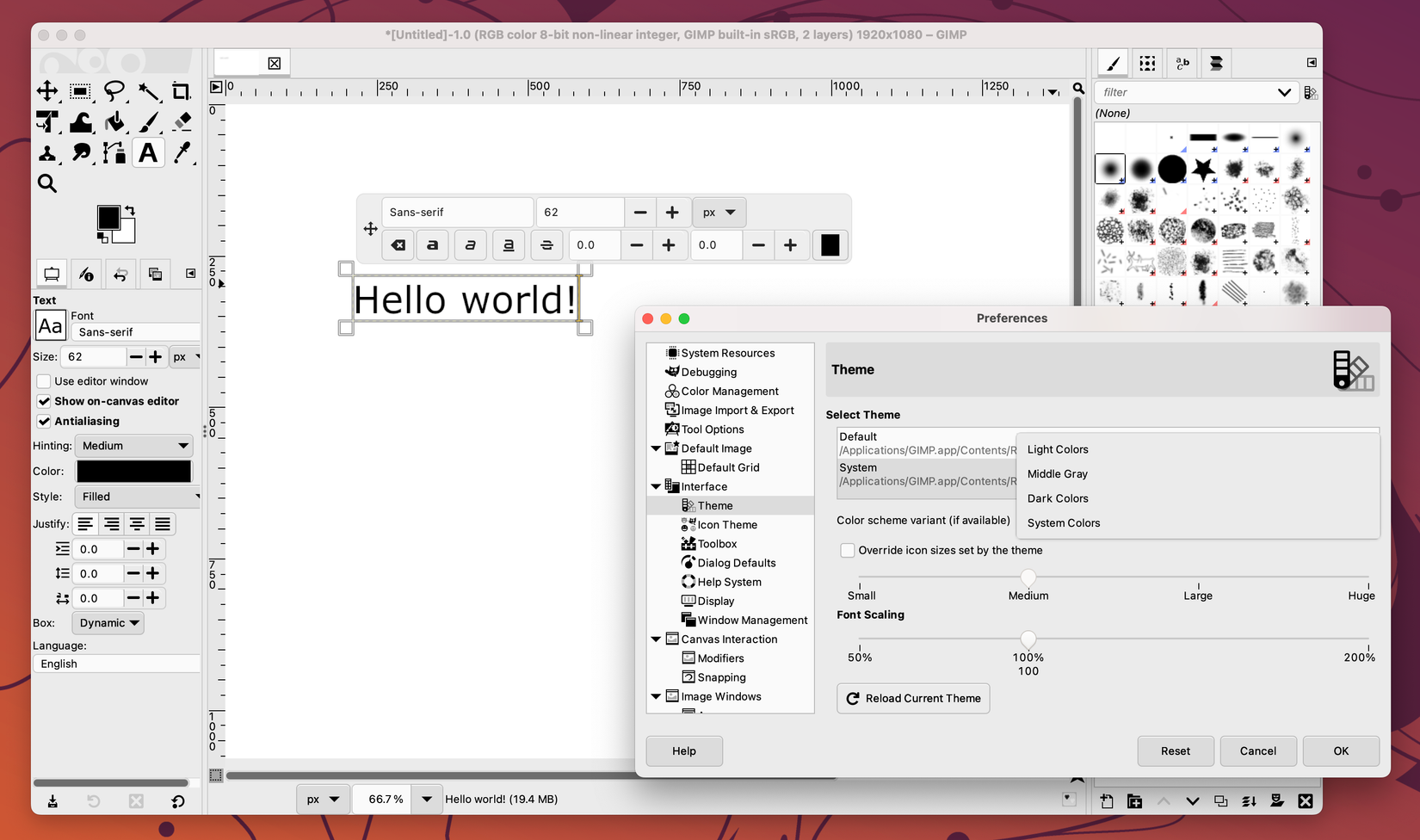This screenshot has height=840, width=1420.
Task: Open the Patterns tab in right dock
Action: tap(1147, 63)
